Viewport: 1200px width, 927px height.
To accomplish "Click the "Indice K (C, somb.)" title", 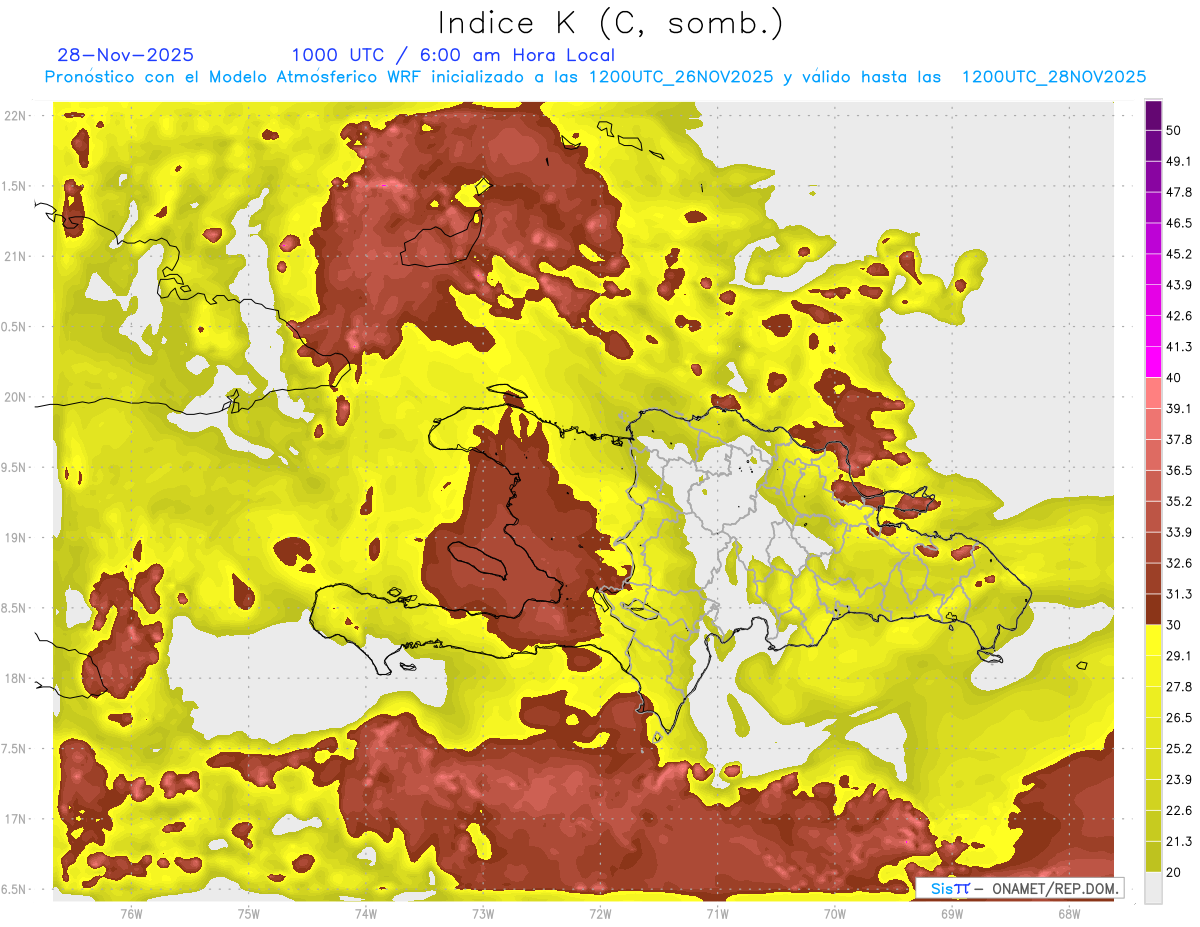I will (611, 24).
